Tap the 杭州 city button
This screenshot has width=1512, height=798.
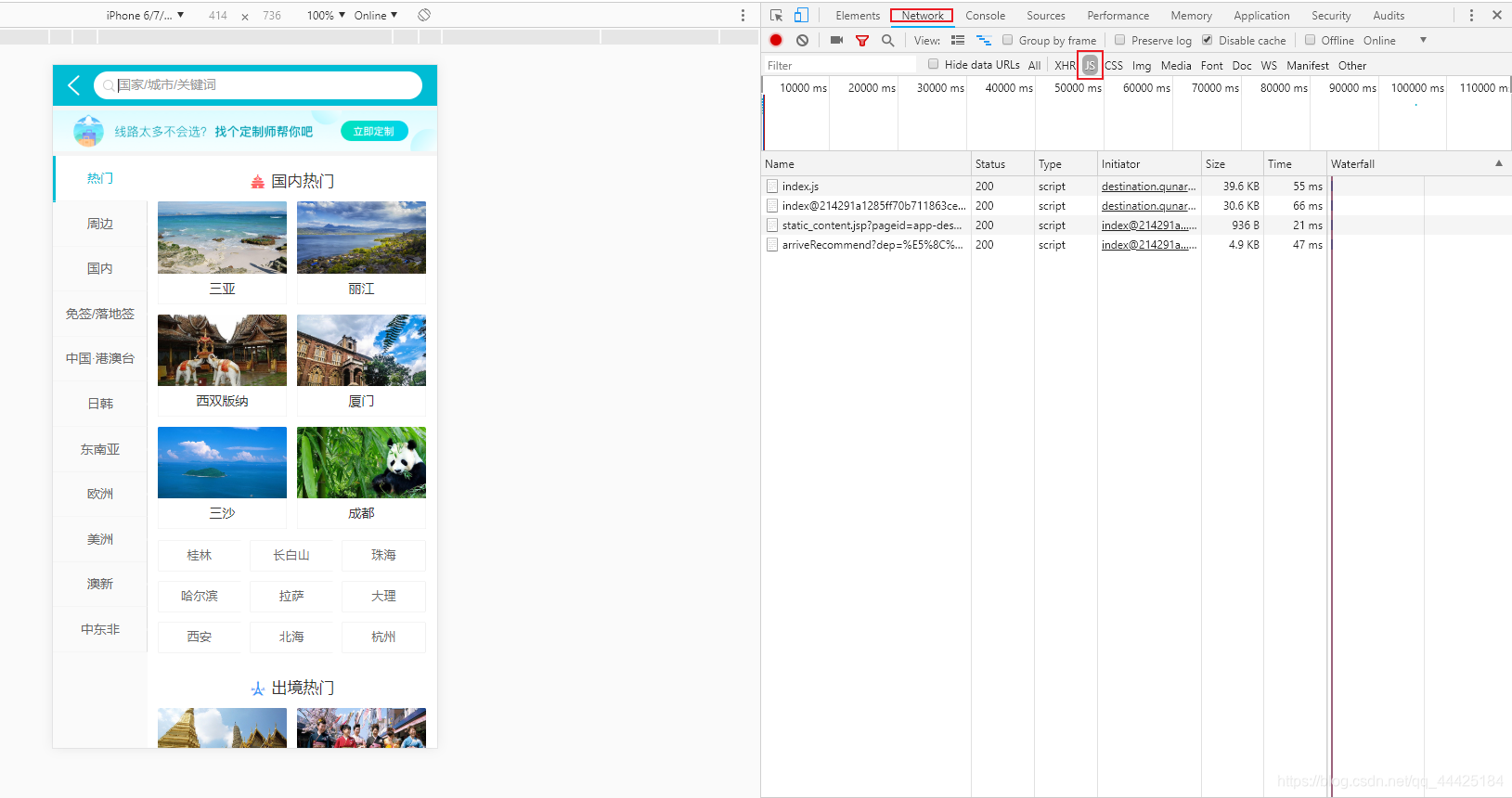point(383,637)
